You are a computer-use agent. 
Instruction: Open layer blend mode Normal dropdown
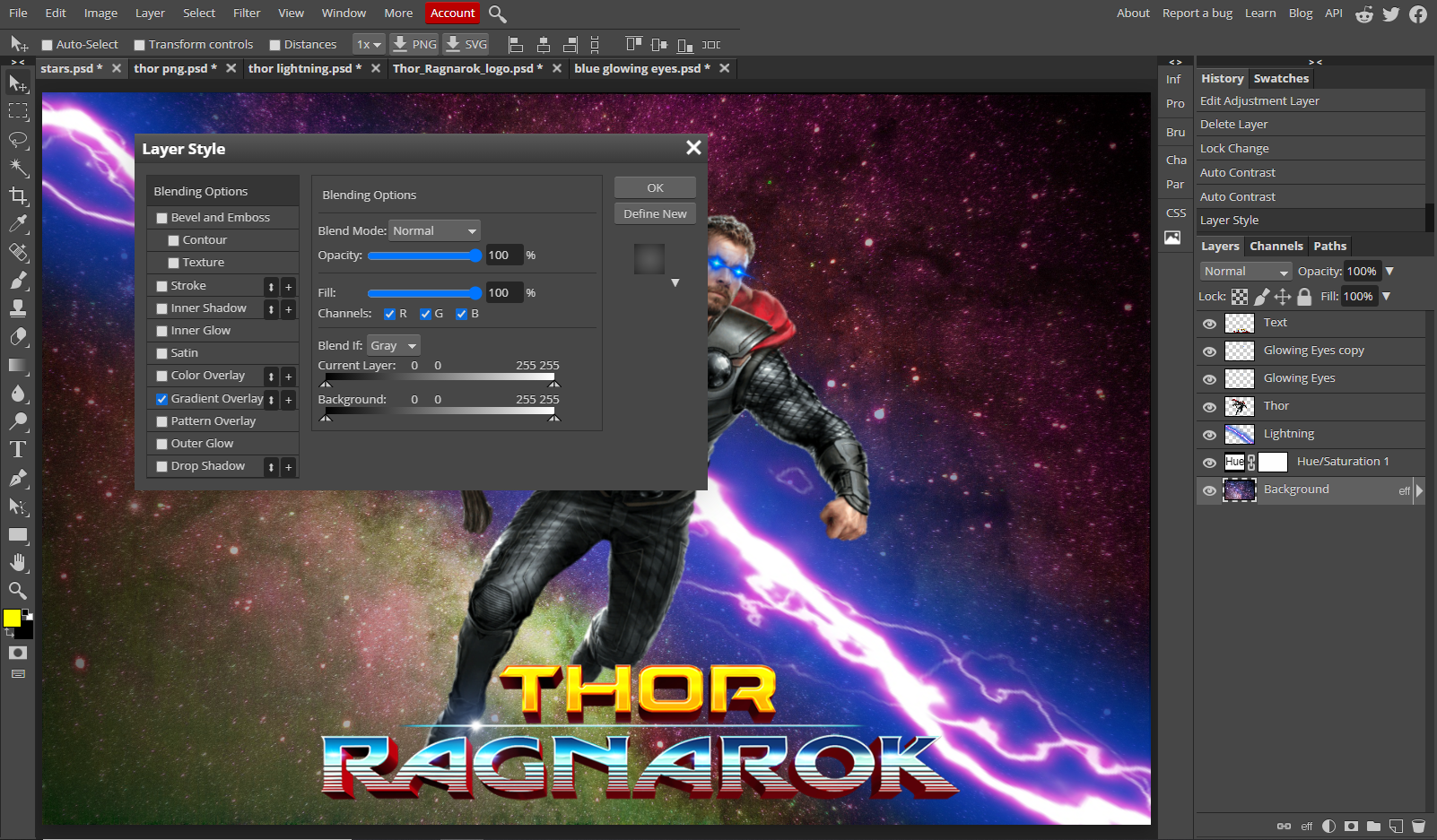1246,272
